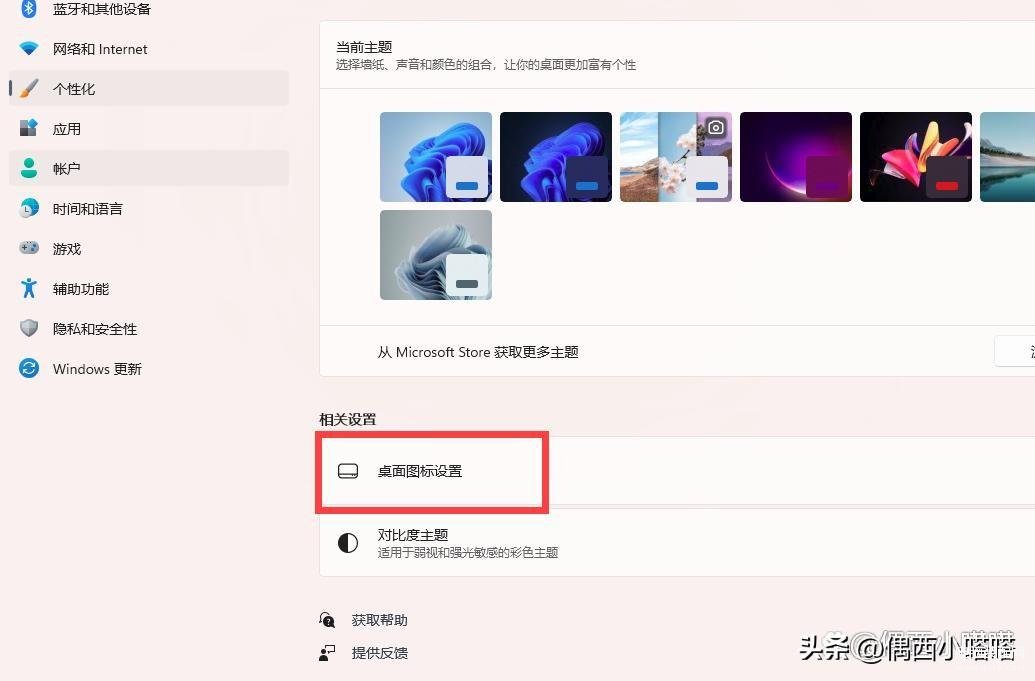The image size is (1035, 681).
Task: Select the network Wi-Fi icon
Action: [x=28, y=48]
